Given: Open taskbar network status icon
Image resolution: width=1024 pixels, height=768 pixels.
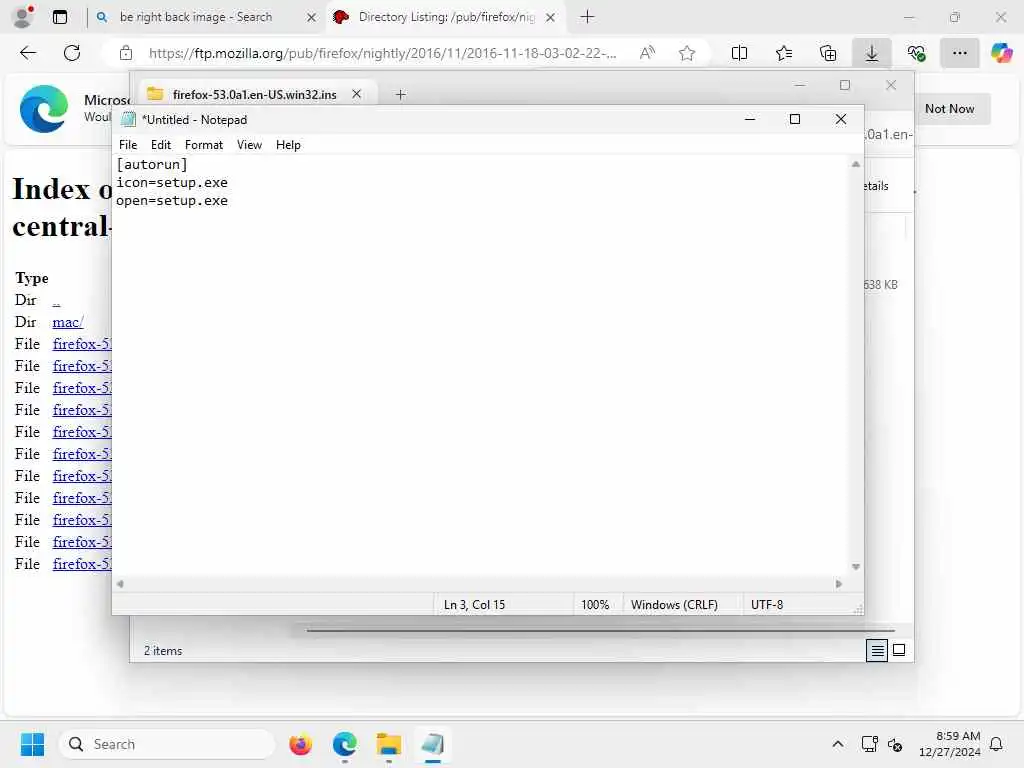Looking at the screenshot, I should (869, 744).
